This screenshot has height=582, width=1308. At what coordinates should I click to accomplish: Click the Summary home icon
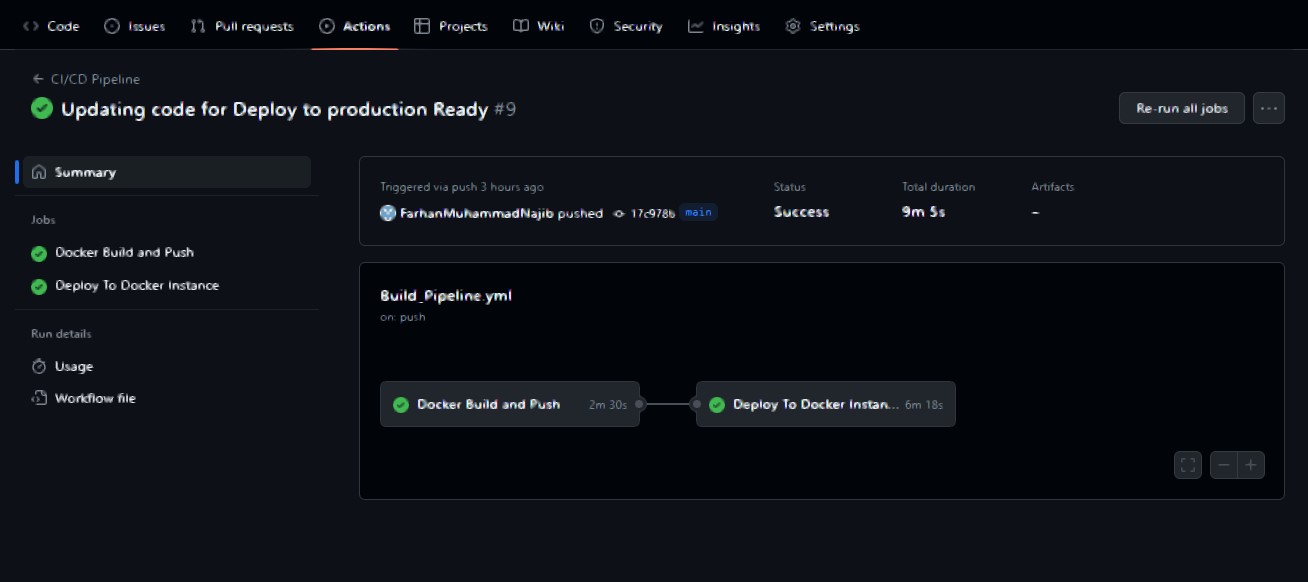click(39, 172)
